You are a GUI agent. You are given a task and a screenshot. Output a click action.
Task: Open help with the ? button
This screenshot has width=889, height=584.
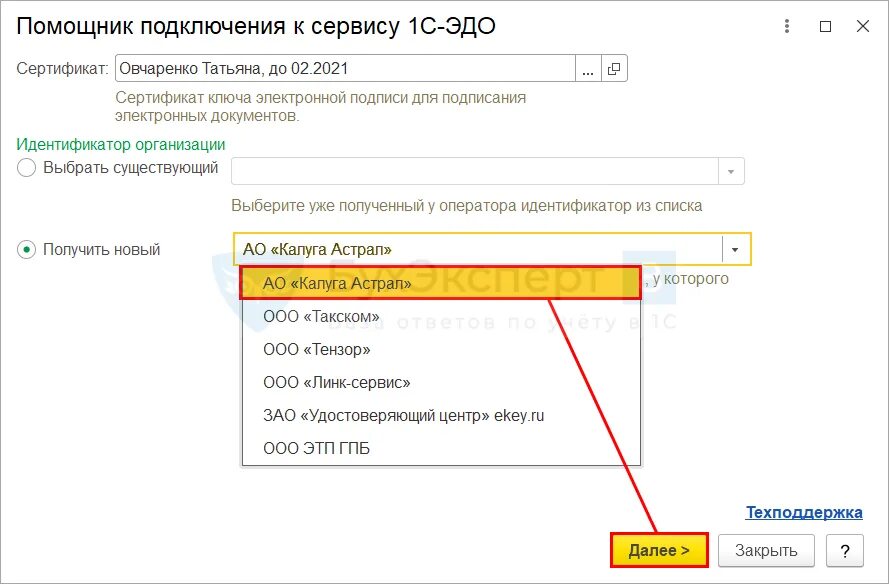pyautogui.click(x=845, y=551)
